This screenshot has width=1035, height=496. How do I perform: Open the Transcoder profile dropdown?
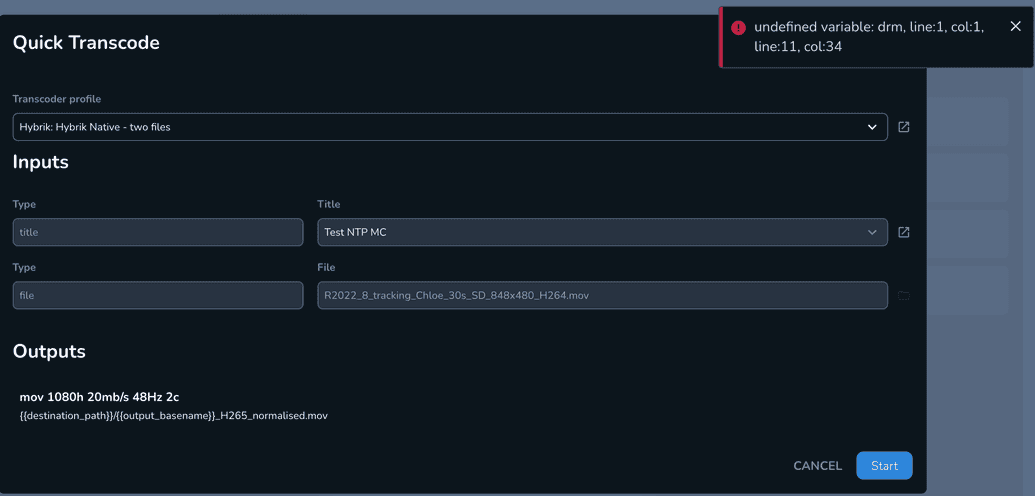[450, 127]
